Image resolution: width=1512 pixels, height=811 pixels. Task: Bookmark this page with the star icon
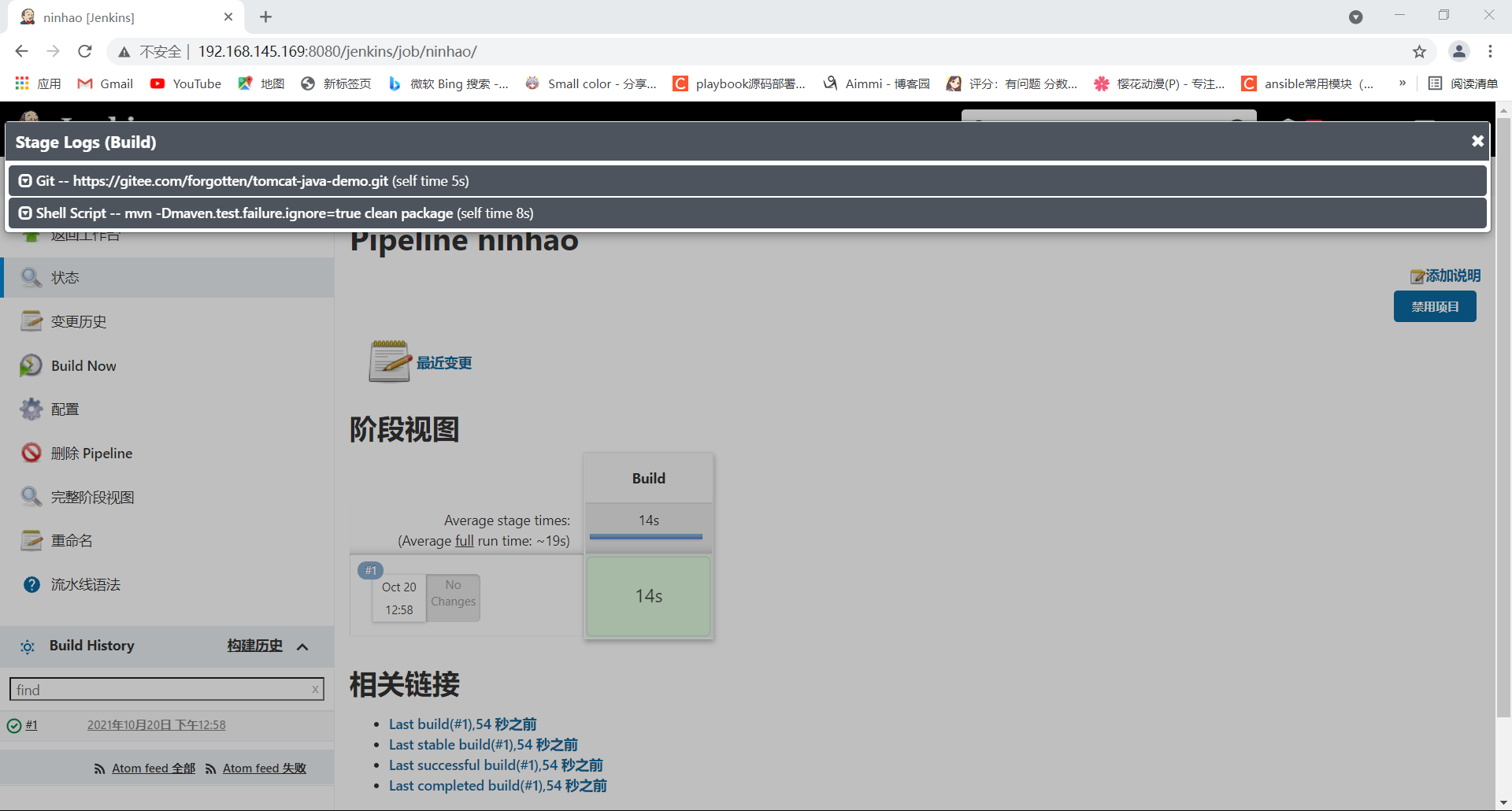[x=1419, y=51]
